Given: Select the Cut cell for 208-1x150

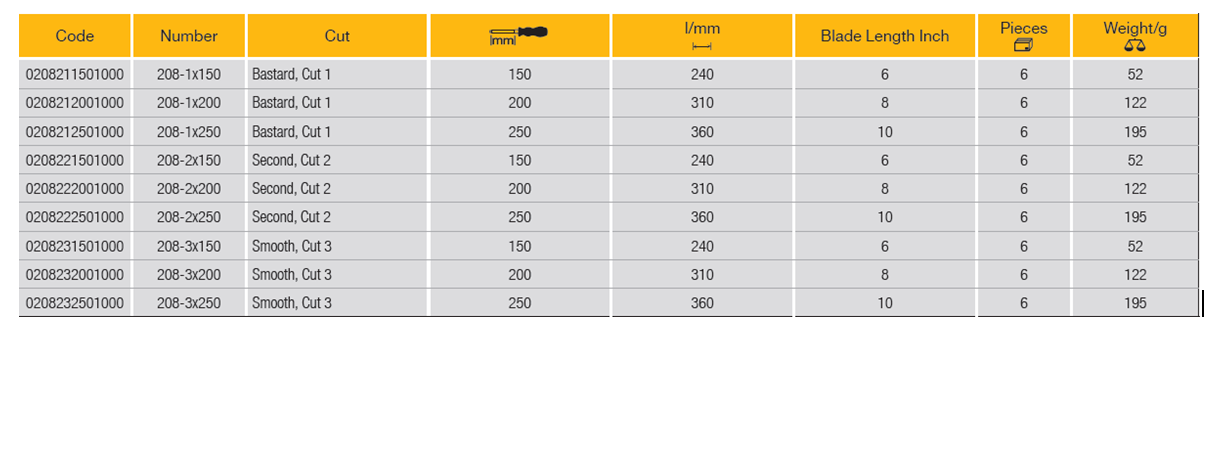Looking at the screenshot, I should coord(291,74).
